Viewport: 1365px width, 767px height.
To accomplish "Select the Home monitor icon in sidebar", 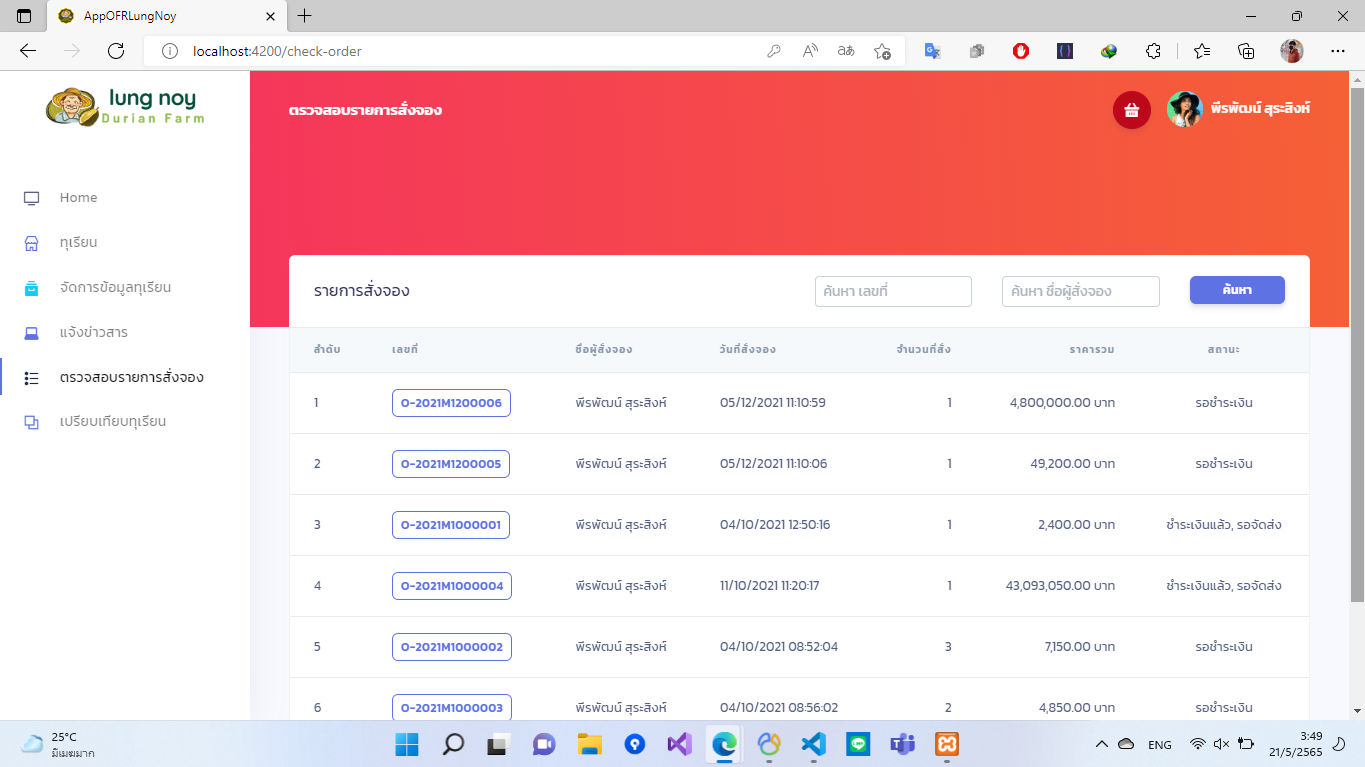I will (x=31, y=198).
